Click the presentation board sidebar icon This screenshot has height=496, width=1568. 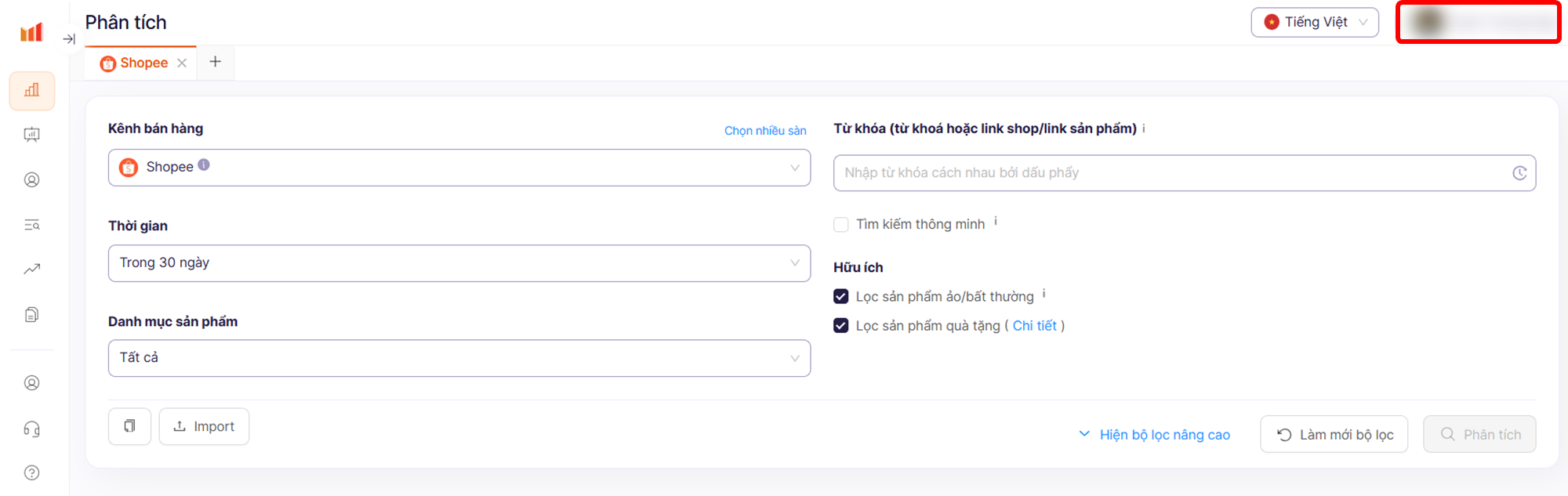[x=32, y=135]
